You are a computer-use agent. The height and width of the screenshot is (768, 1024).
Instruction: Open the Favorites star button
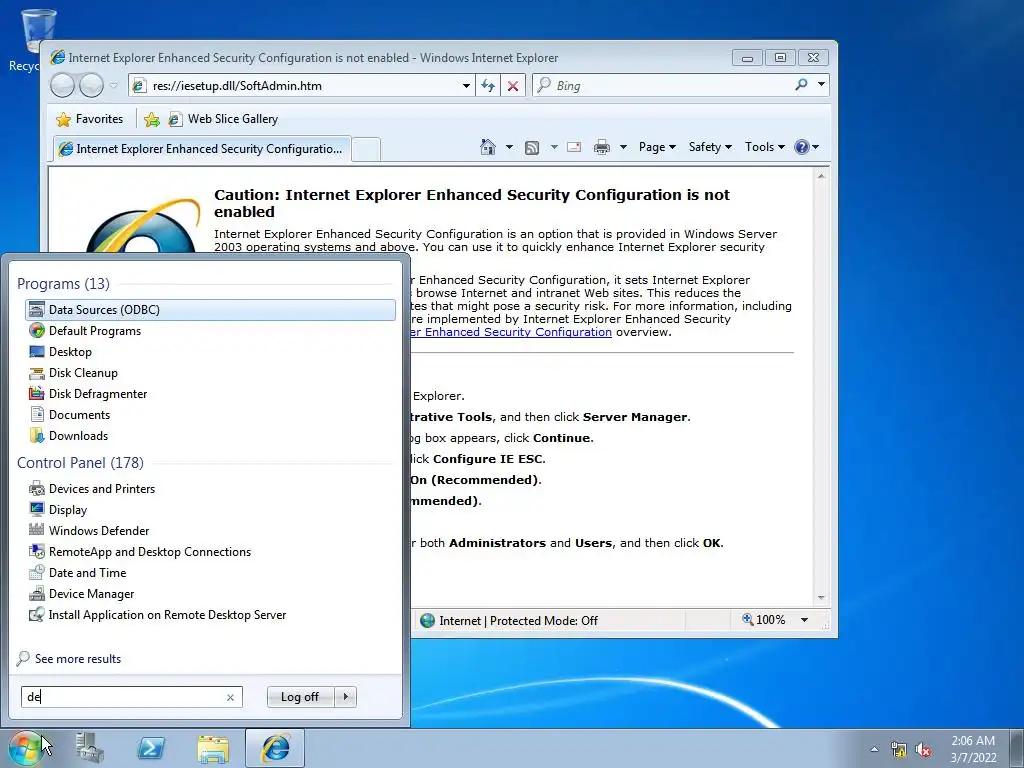[x=89, y=119]
